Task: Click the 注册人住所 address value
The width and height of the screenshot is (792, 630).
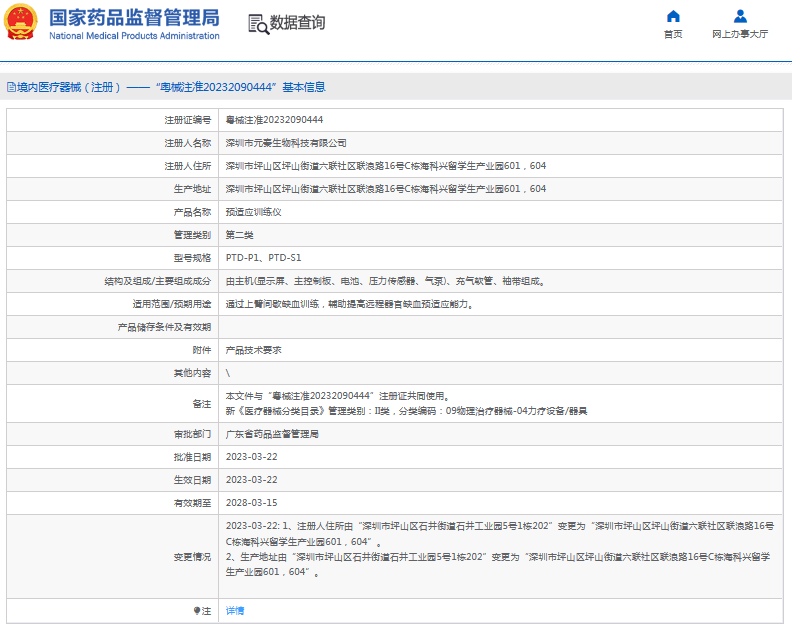Action: click(x=386, y=166)
